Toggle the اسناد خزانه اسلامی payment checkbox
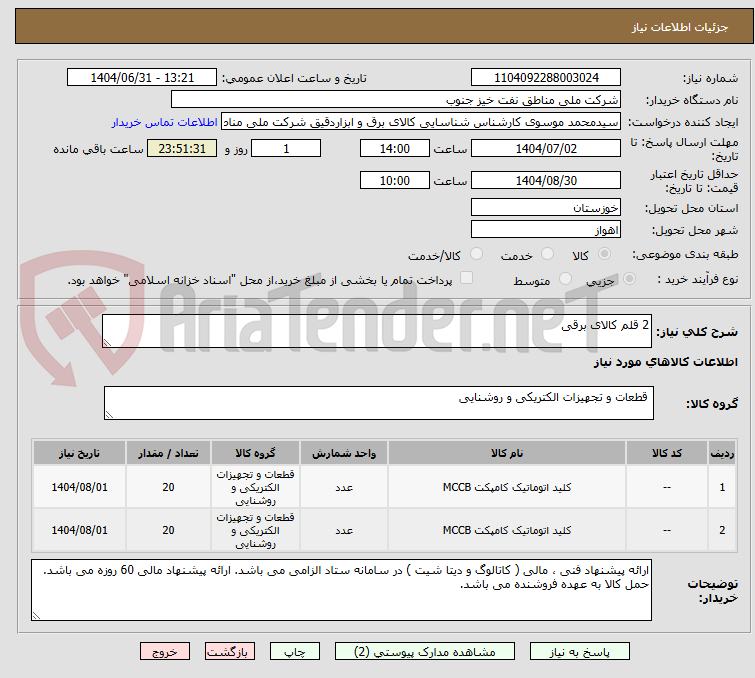The width and height of the screenshot is (755, 678). (x=466, y=278)
